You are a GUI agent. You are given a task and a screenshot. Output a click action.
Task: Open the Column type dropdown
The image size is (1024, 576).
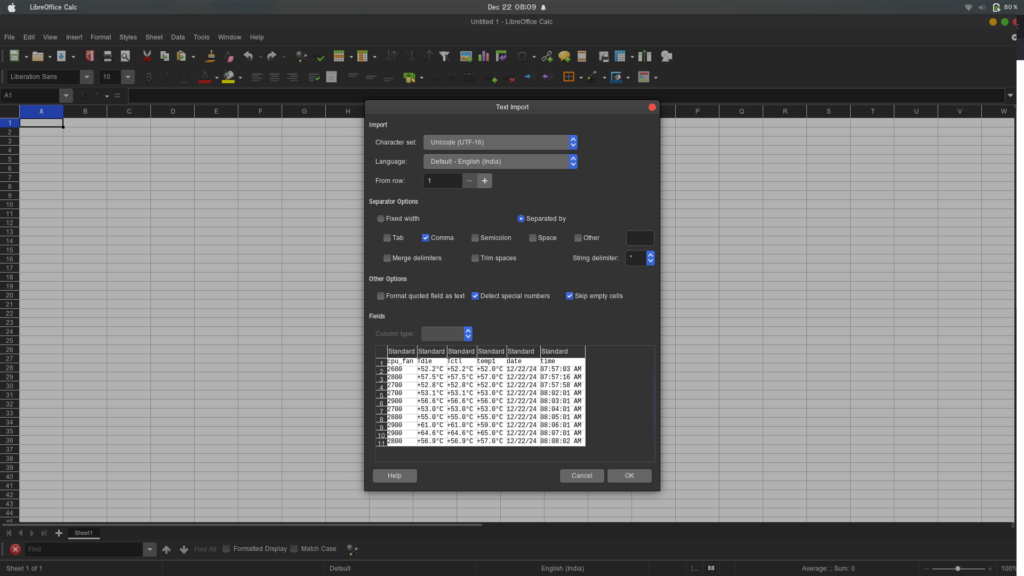point(447,334)
